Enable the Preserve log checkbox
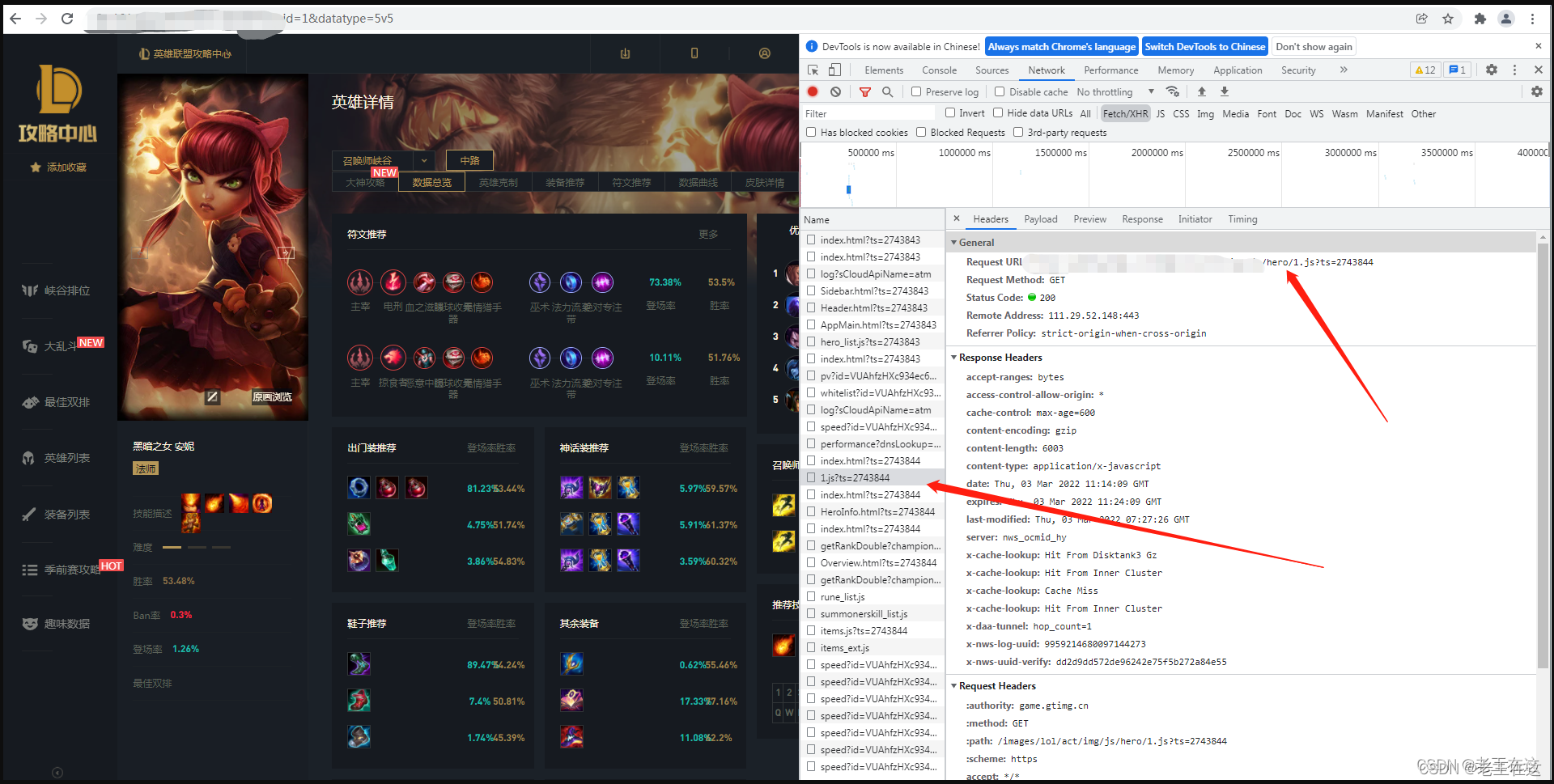1554x784 pixels. click(x=916, y=92)
